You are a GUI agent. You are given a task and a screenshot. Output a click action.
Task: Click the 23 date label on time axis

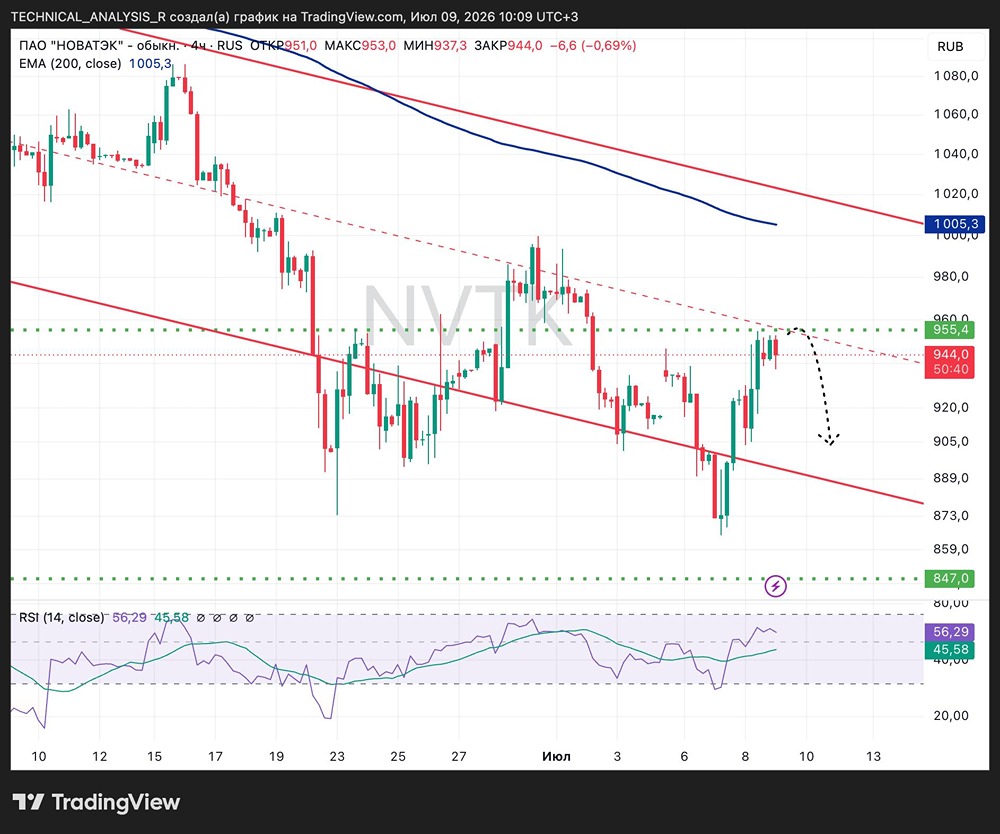[x=337, y=756]
